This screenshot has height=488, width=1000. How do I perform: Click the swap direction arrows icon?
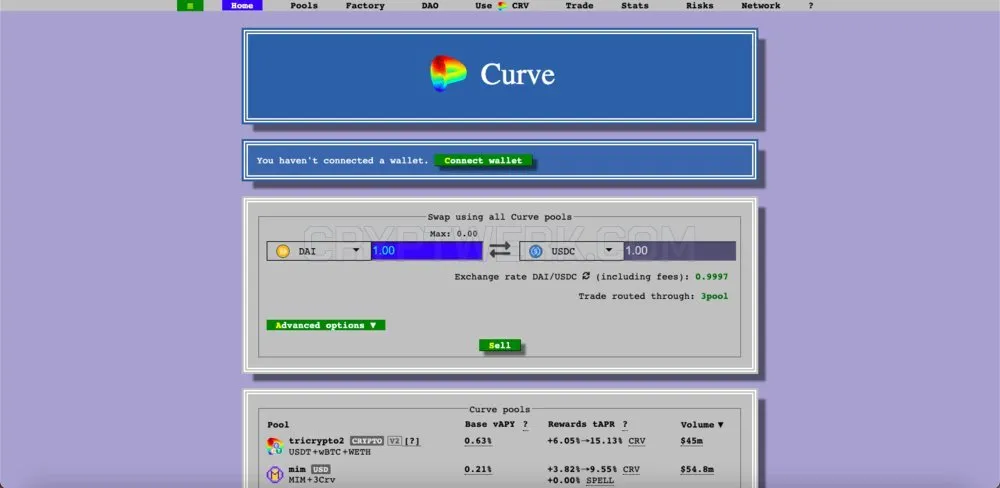500,250
